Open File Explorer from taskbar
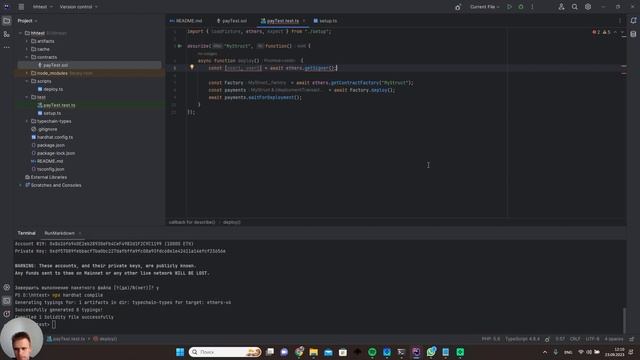 coord(313,352)
